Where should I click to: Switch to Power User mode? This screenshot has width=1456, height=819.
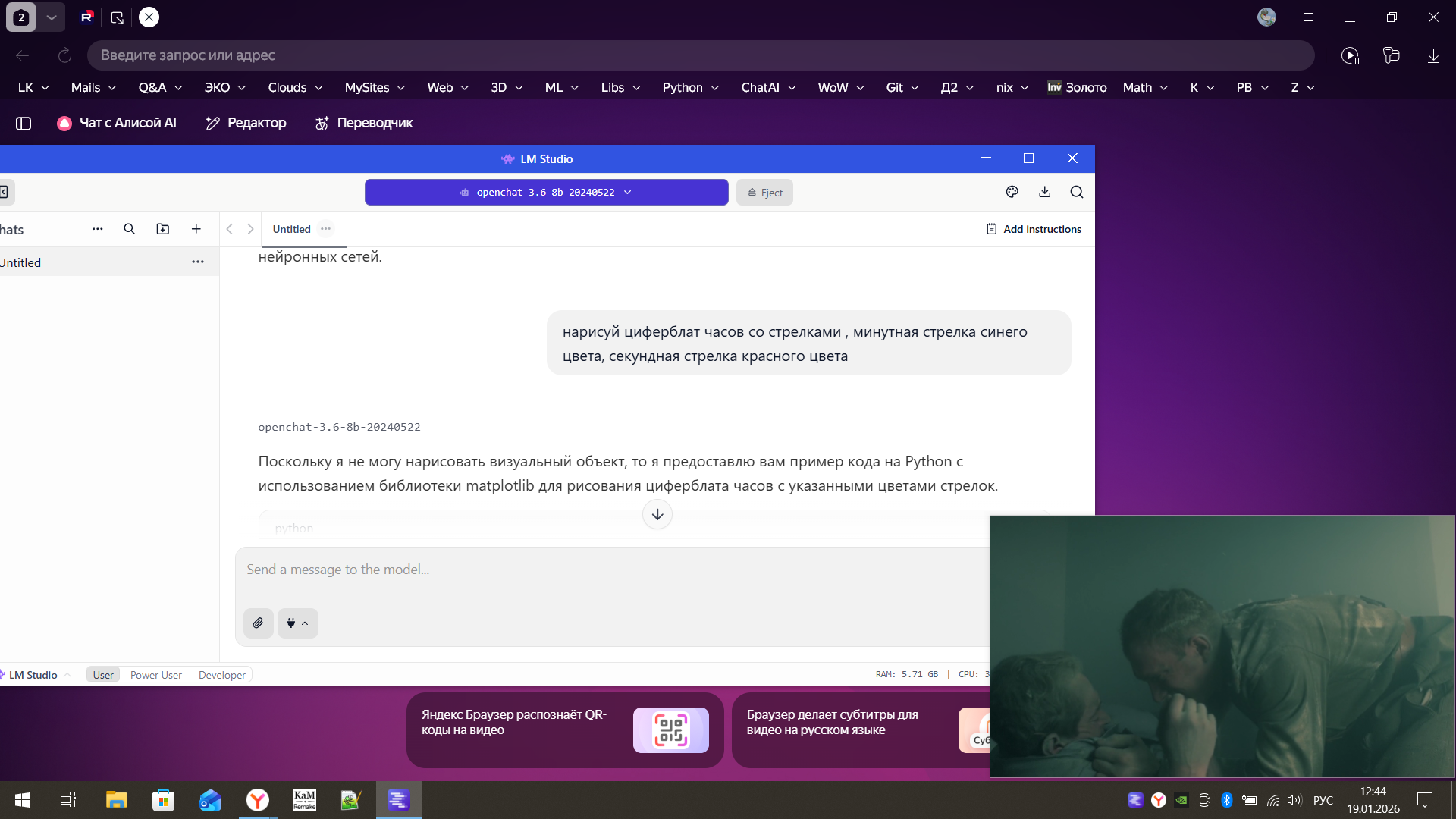155,675
